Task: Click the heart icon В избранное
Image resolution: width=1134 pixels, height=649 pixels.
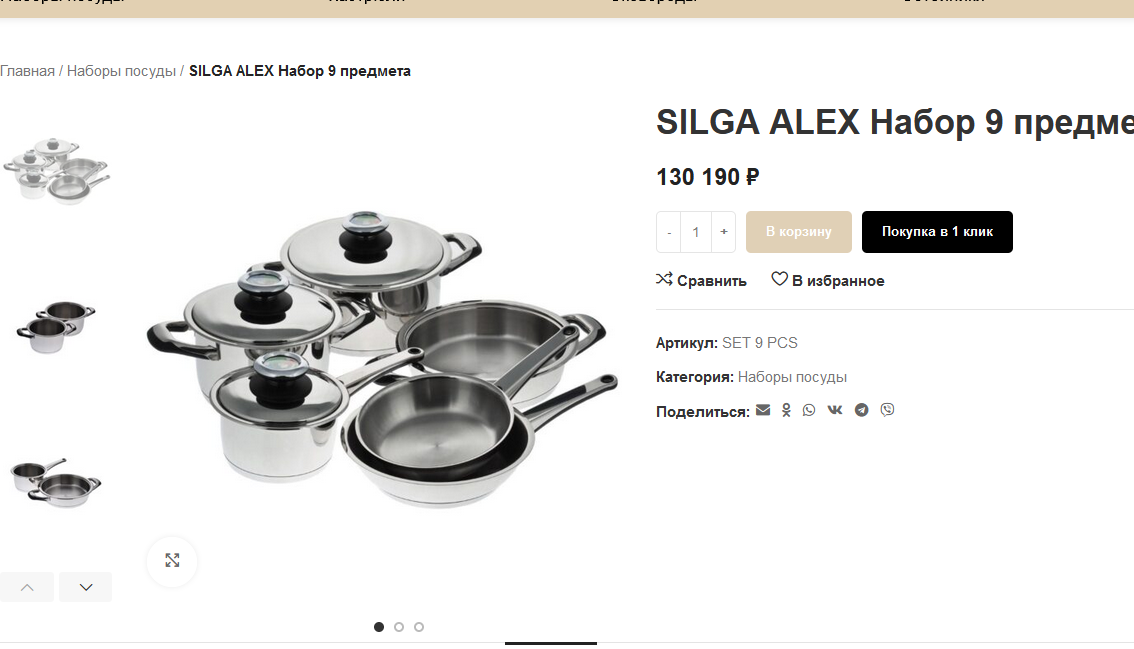Action: [779, 279]
